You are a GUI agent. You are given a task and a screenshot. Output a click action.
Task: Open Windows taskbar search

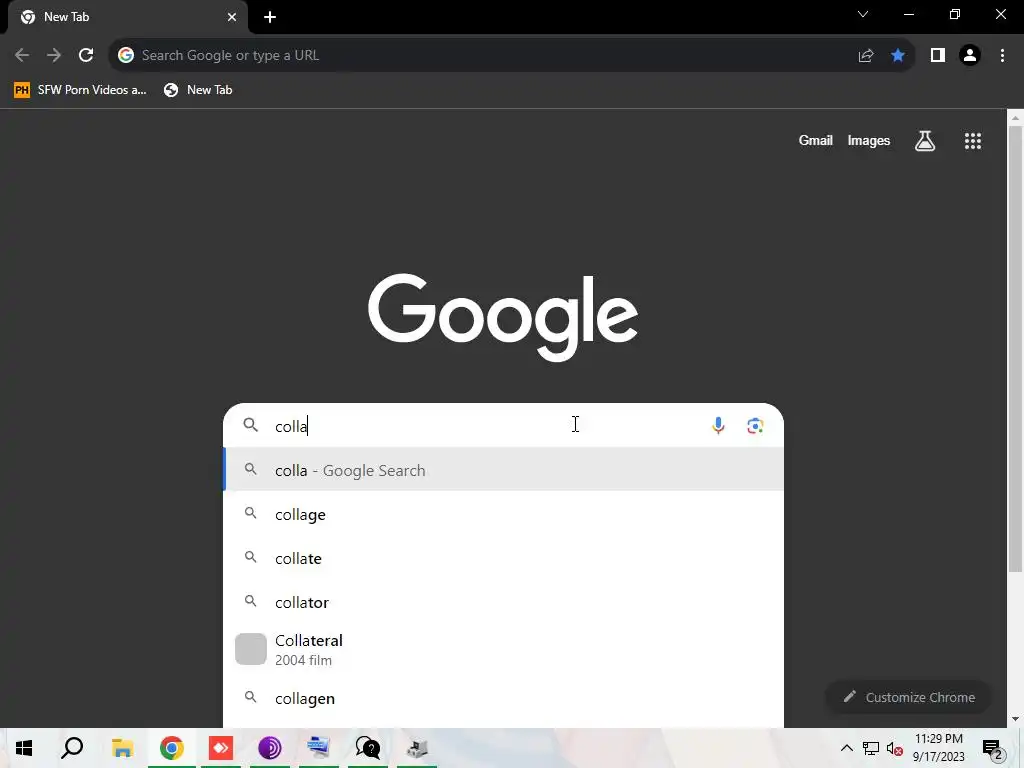(x=72, y=748)
